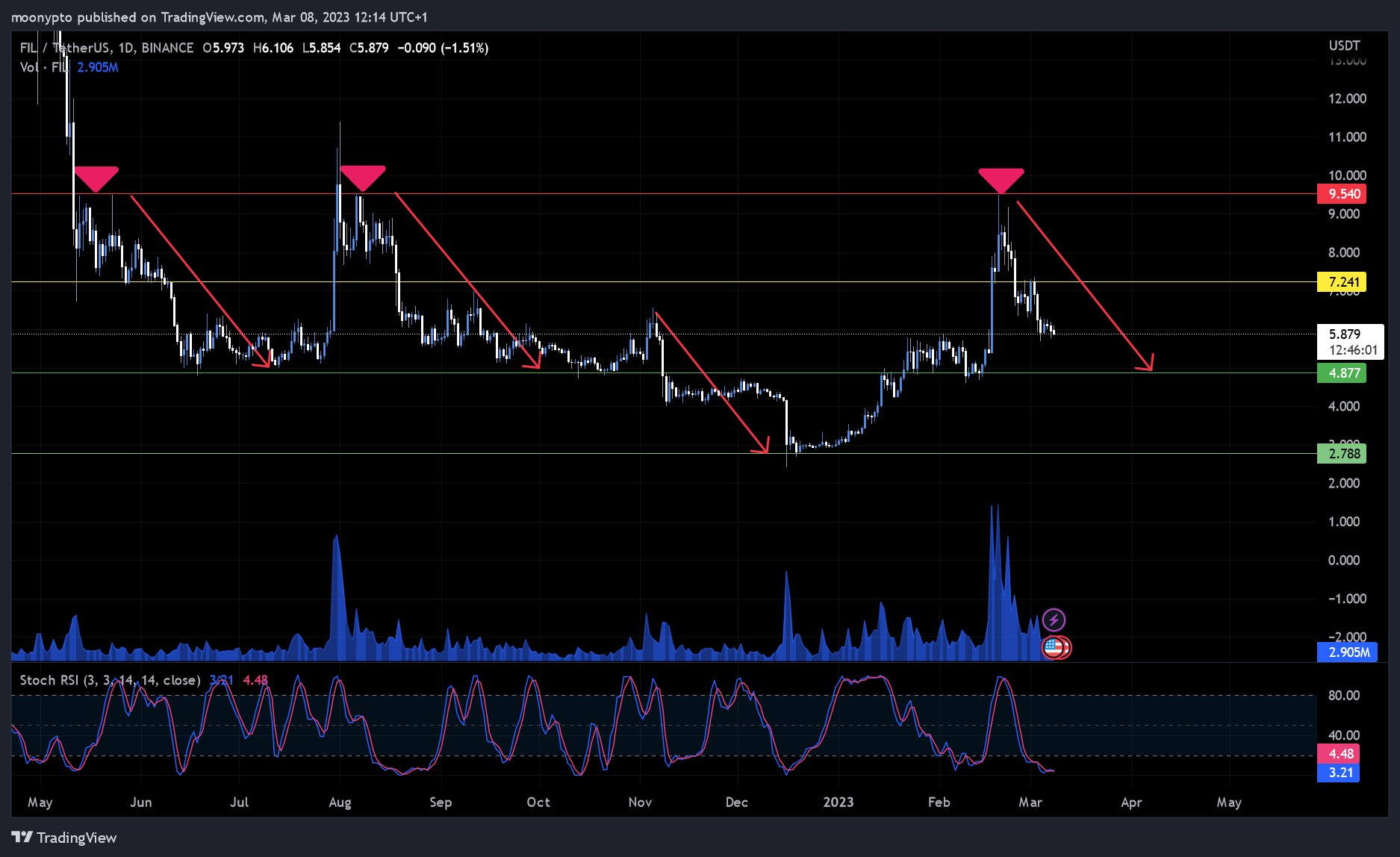Click the change value −0.090 (−1.51%)
The image size is (1400, 857).
click(x=443, y=48)
